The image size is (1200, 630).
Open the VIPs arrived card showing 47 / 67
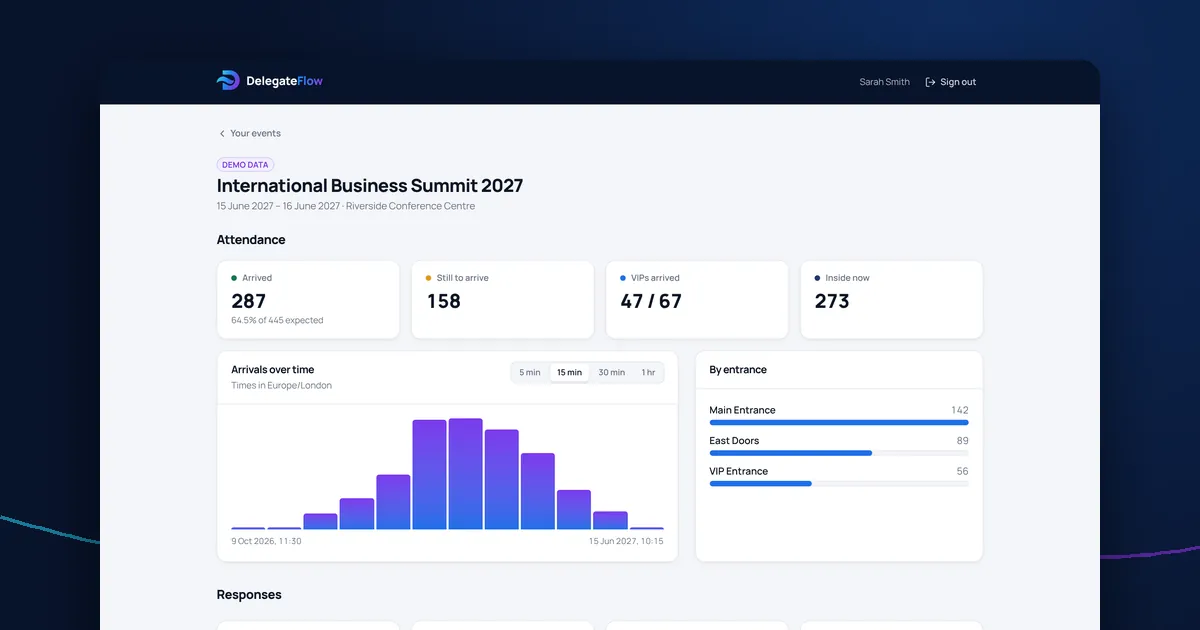coord(697,300)
